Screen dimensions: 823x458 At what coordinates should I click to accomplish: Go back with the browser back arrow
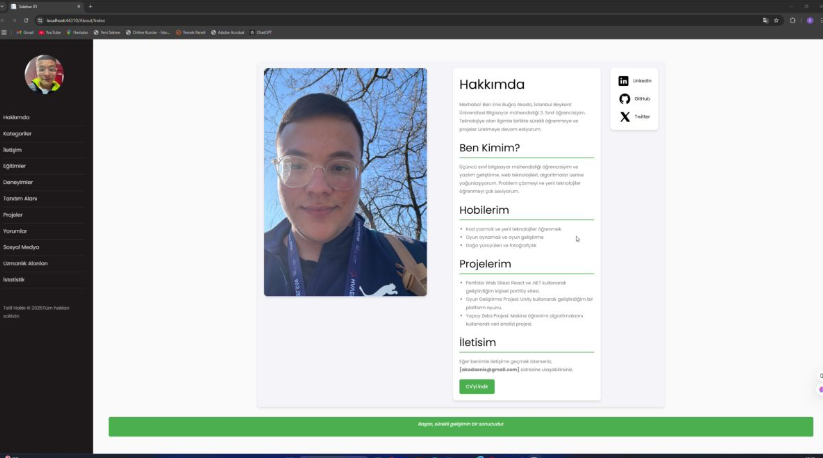pyautogui.click(x=3, y=20)
